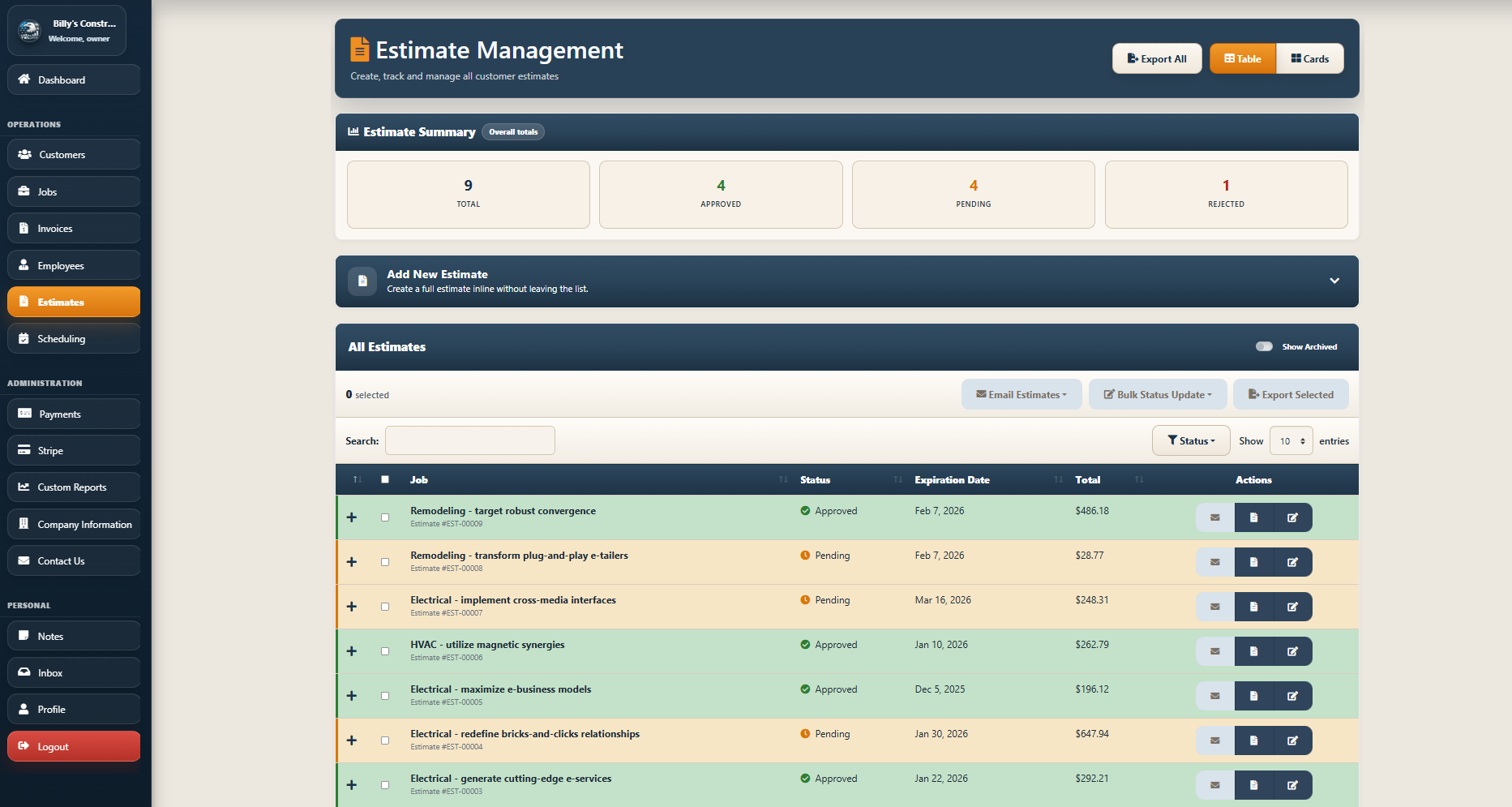
Task: Select checkbox for EST-00003 row
Action: tap(385, 785)
